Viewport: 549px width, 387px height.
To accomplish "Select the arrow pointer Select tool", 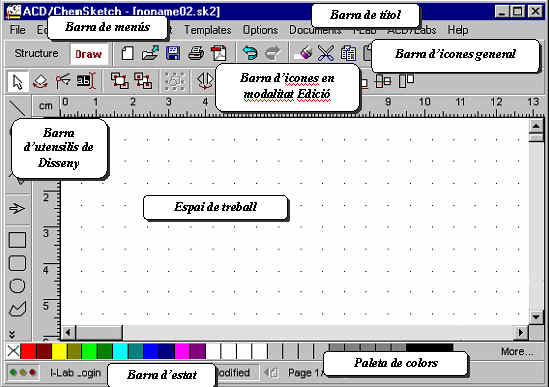I will (18, 82).
